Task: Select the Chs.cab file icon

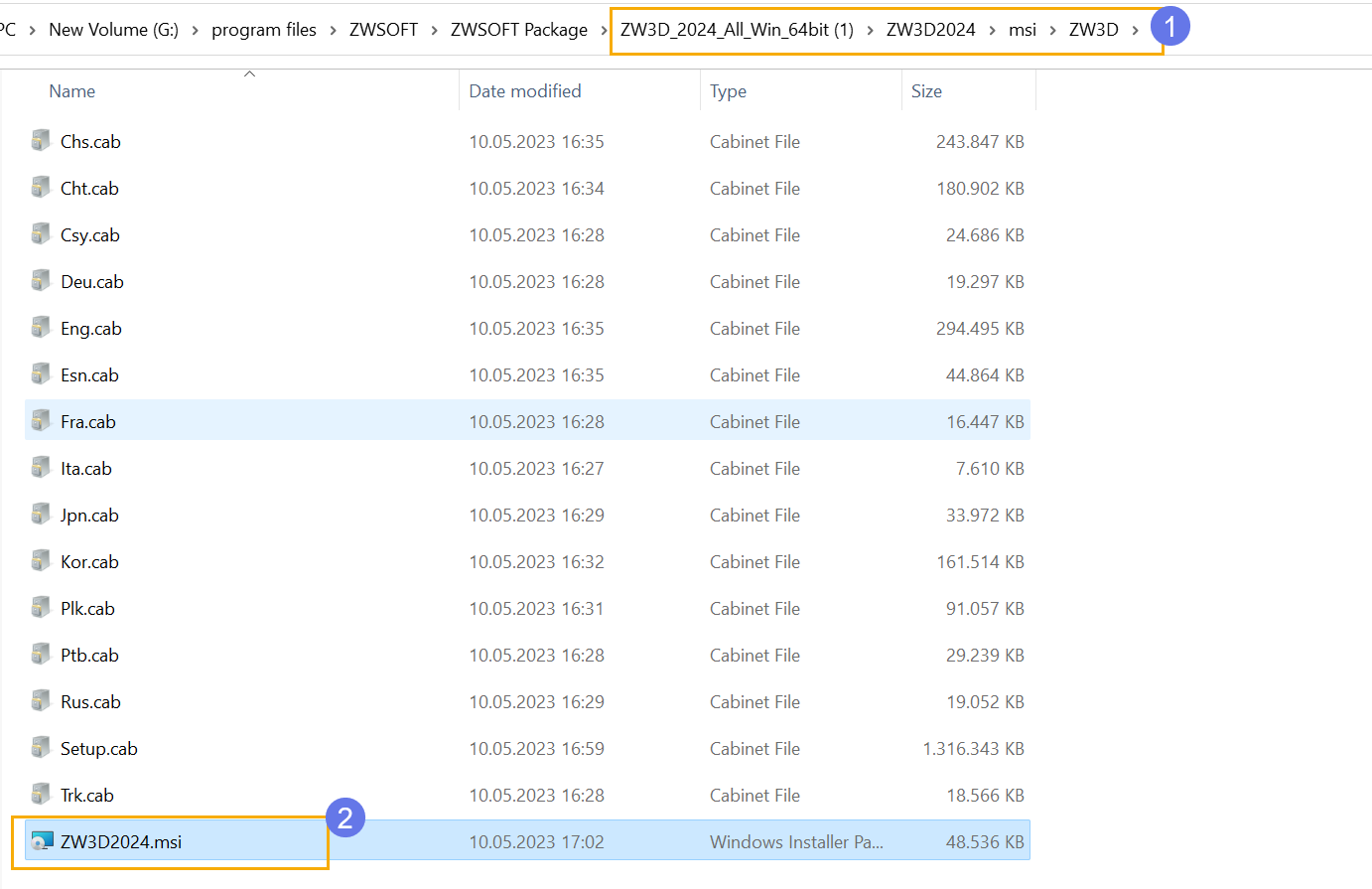Action: pos(41,141)
